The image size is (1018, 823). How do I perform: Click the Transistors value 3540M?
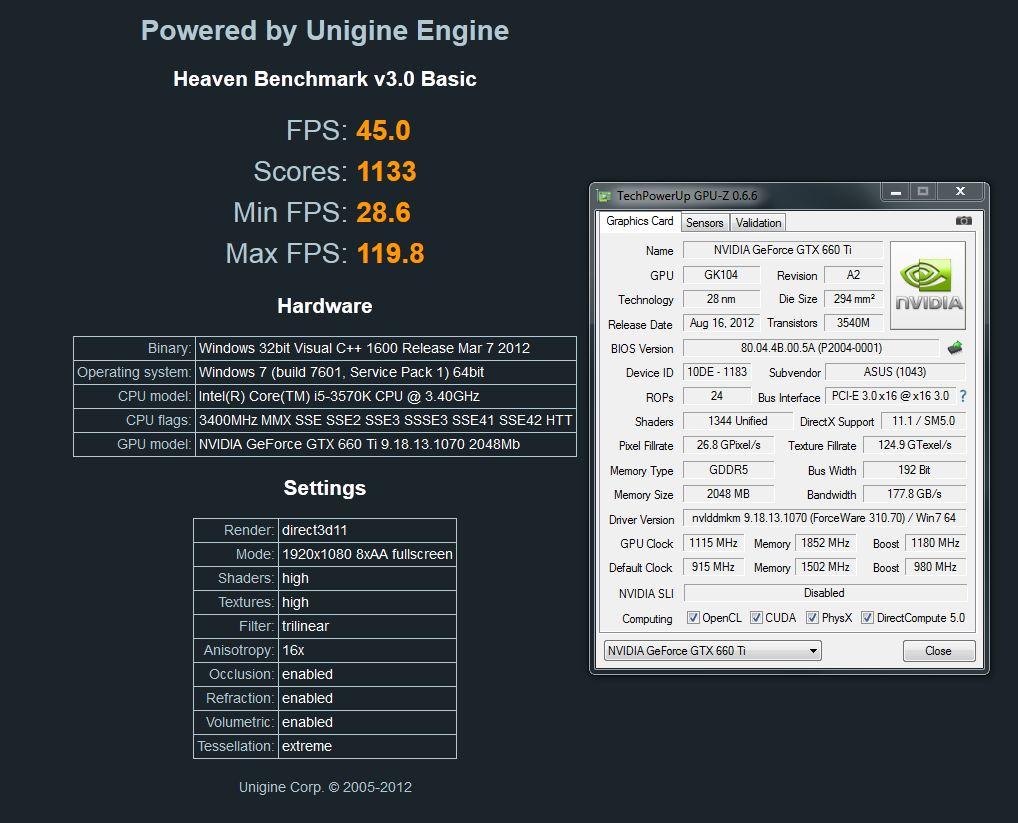(853, 323)
